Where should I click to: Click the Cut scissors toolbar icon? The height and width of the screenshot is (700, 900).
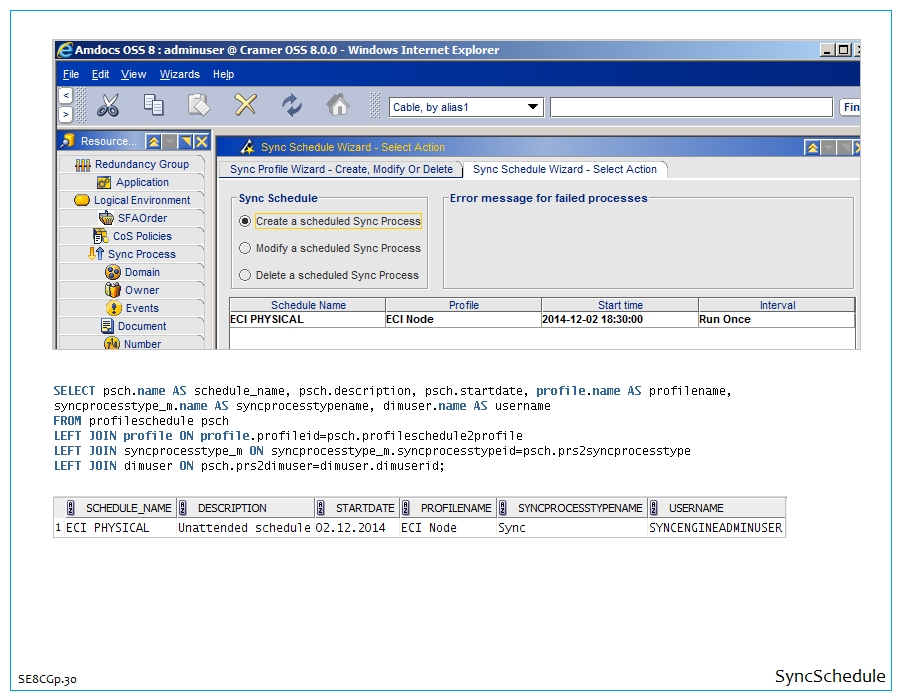pos(108,105)
